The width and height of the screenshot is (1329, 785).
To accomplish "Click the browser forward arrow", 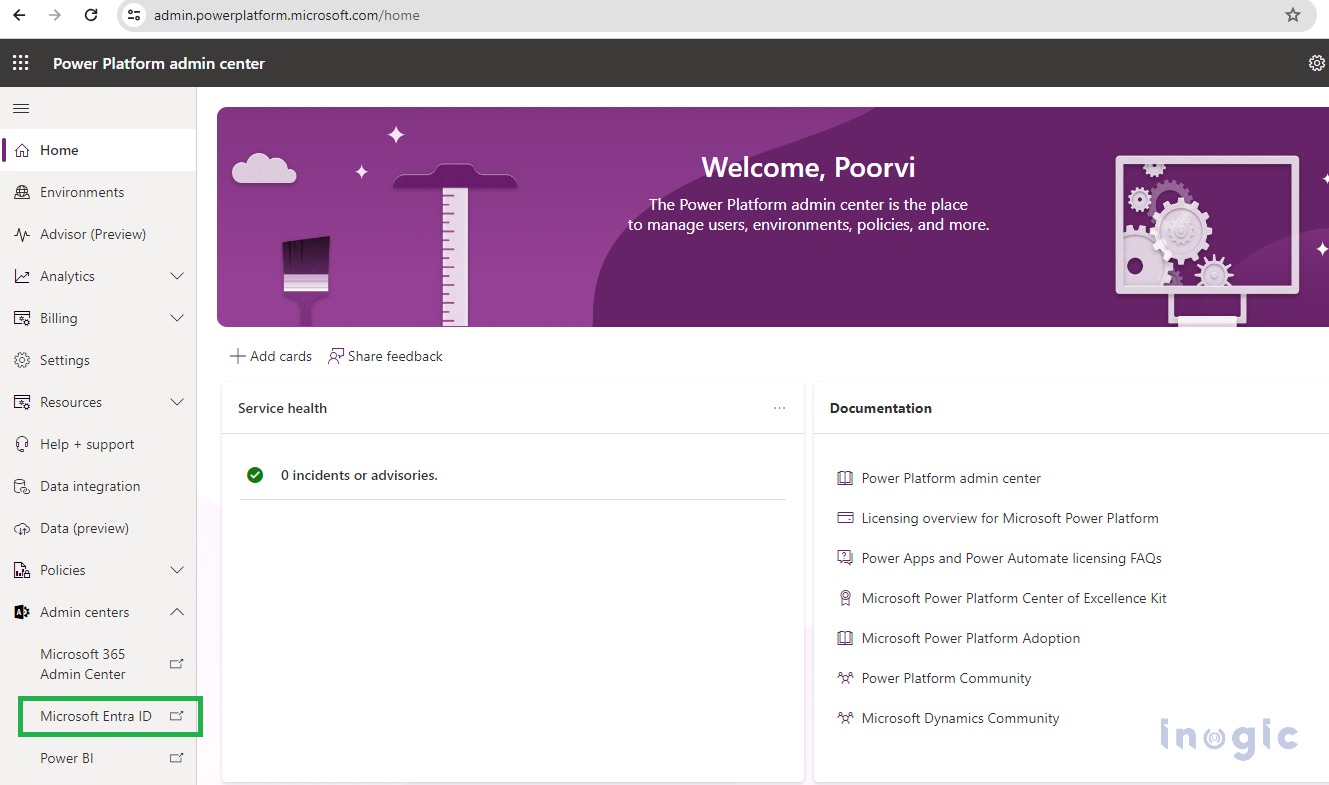I will point(55,15).
